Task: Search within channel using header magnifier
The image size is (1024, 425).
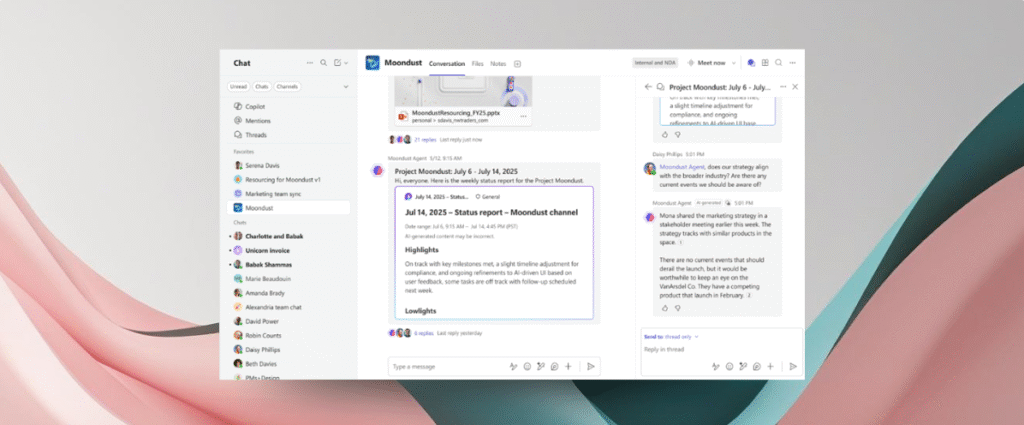Action: point(778,63)
